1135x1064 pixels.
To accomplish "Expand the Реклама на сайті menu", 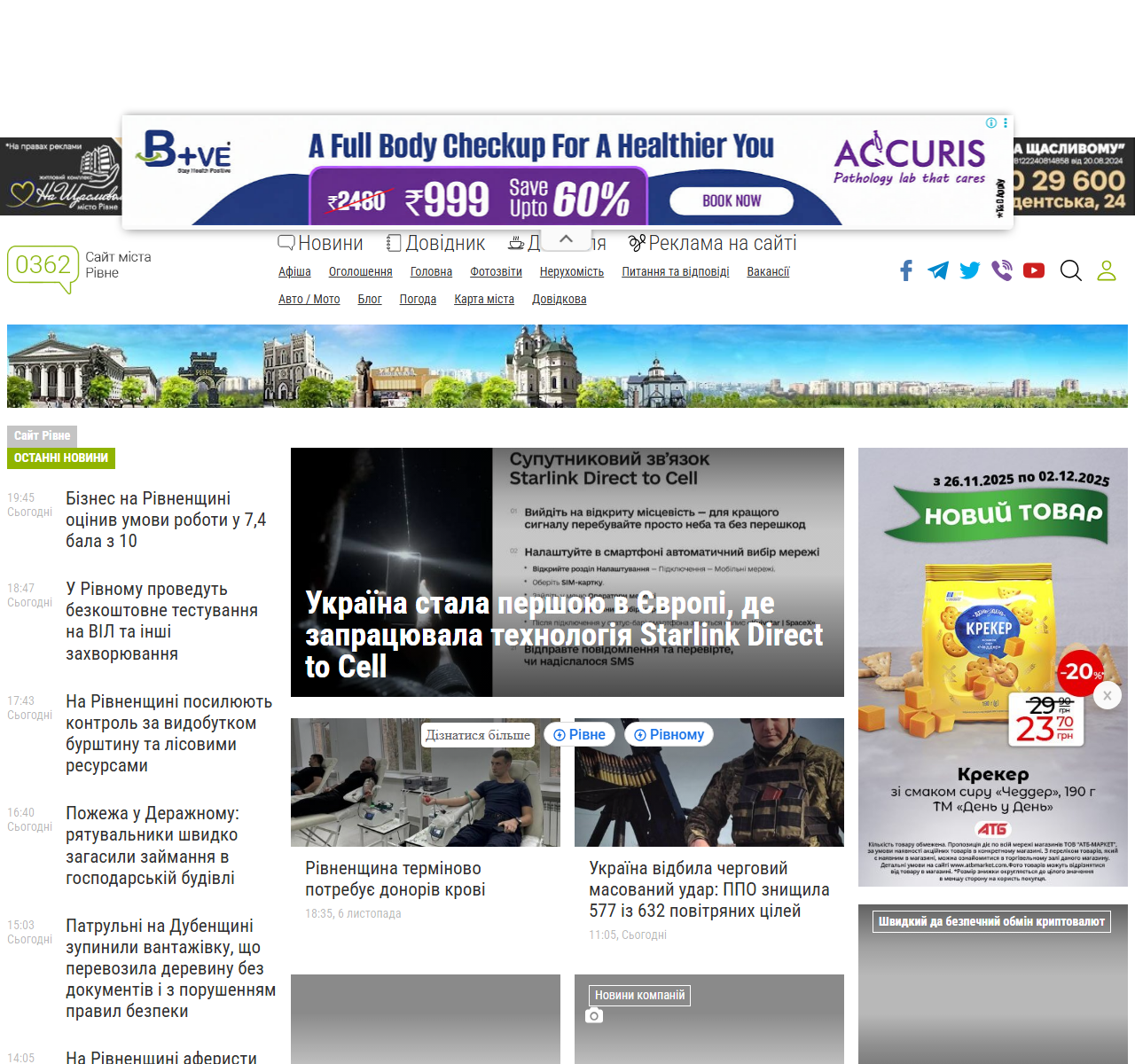I will tap(712, 243).
